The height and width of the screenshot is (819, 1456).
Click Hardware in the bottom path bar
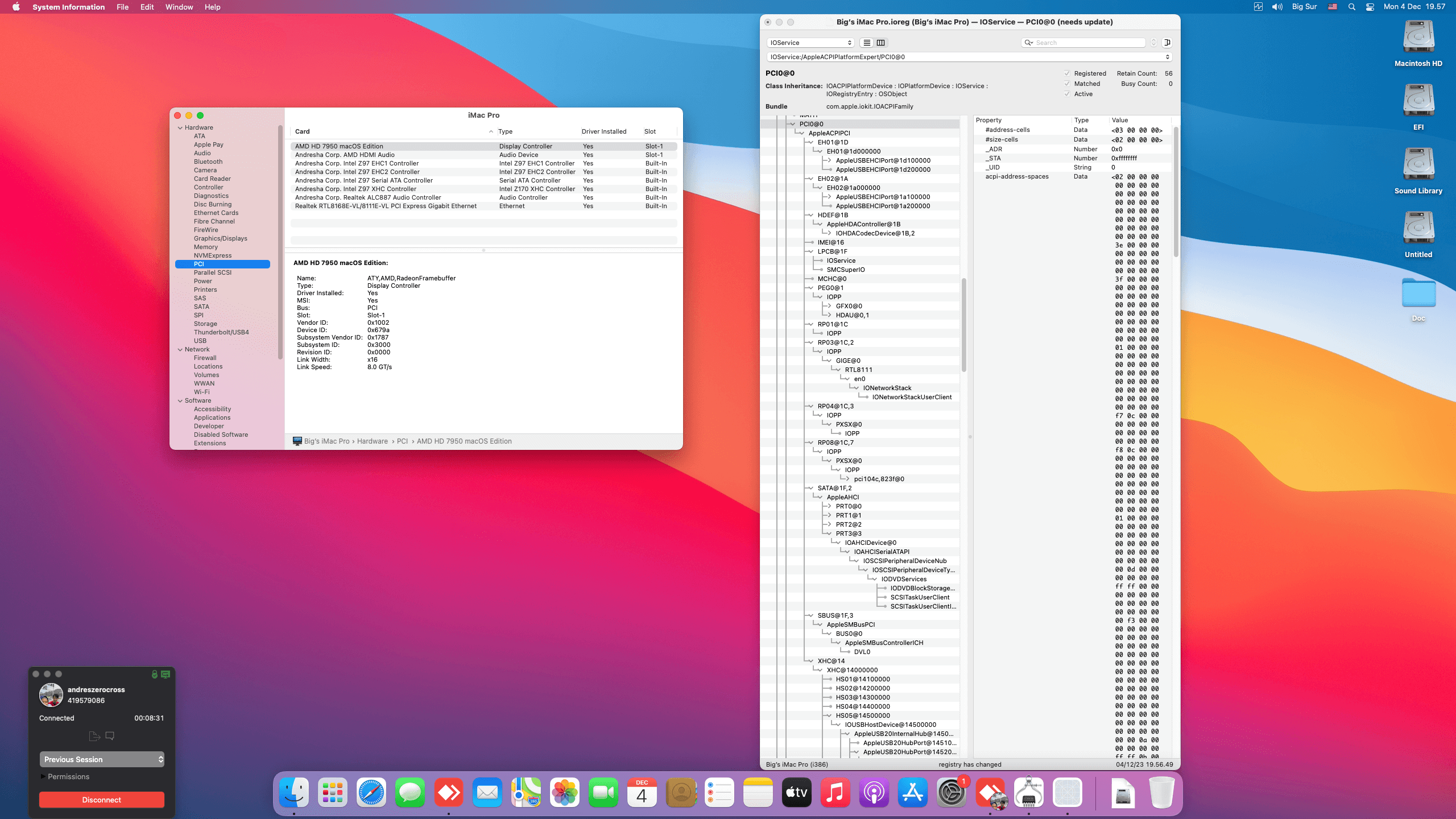click(x=372, y=441)
